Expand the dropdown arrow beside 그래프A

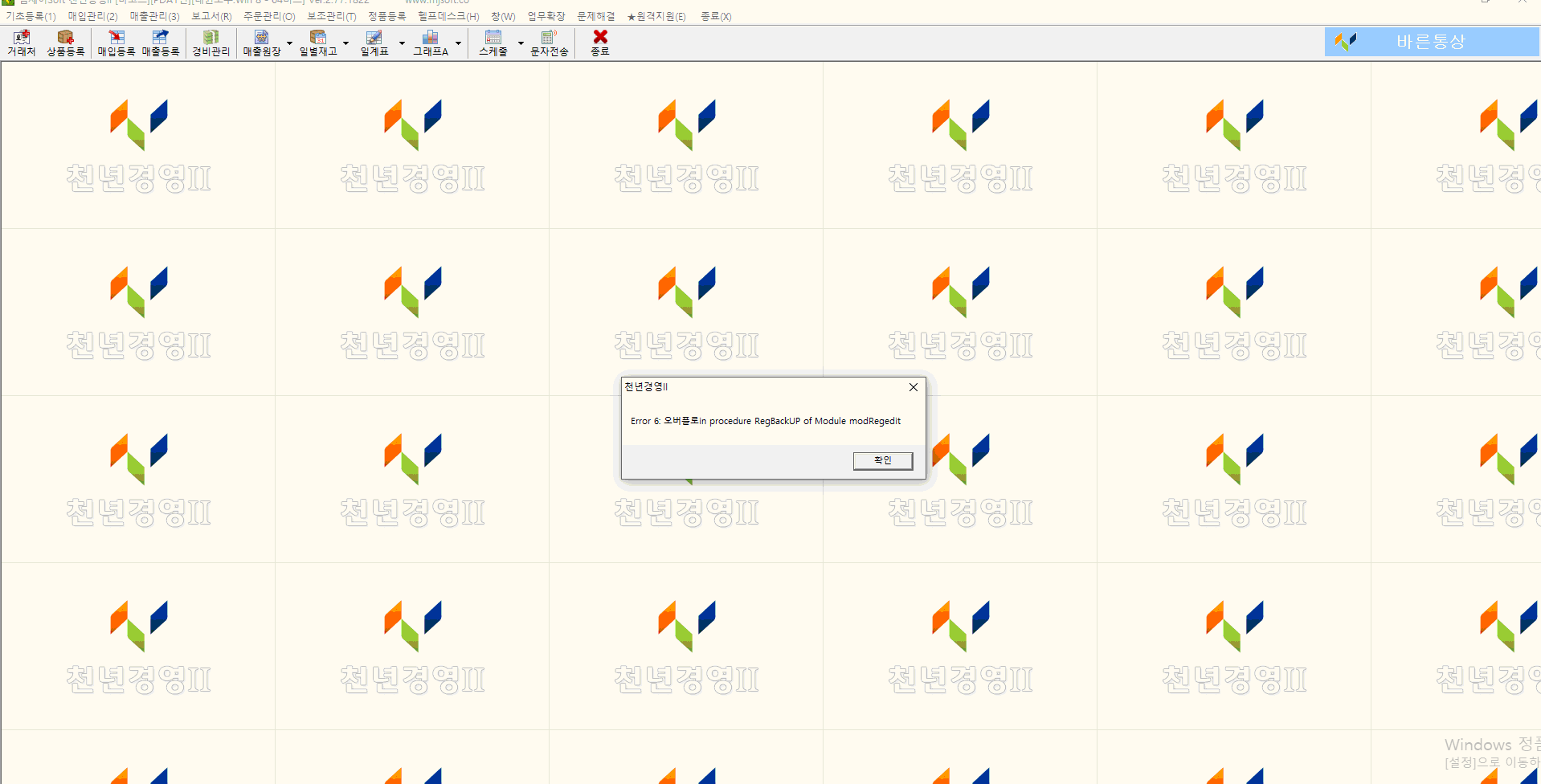[458, 43]
